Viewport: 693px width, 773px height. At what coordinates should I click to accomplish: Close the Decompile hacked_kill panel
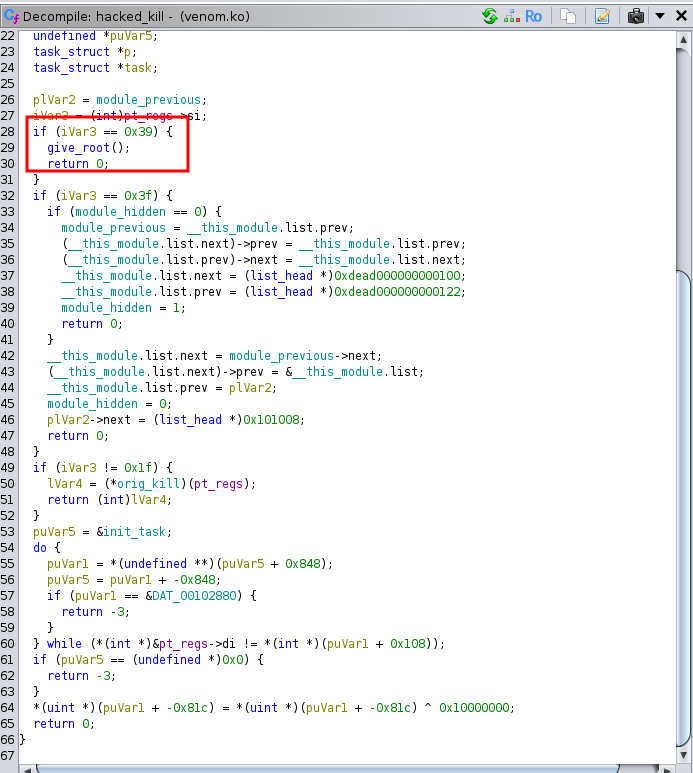[x=682, y=16]
